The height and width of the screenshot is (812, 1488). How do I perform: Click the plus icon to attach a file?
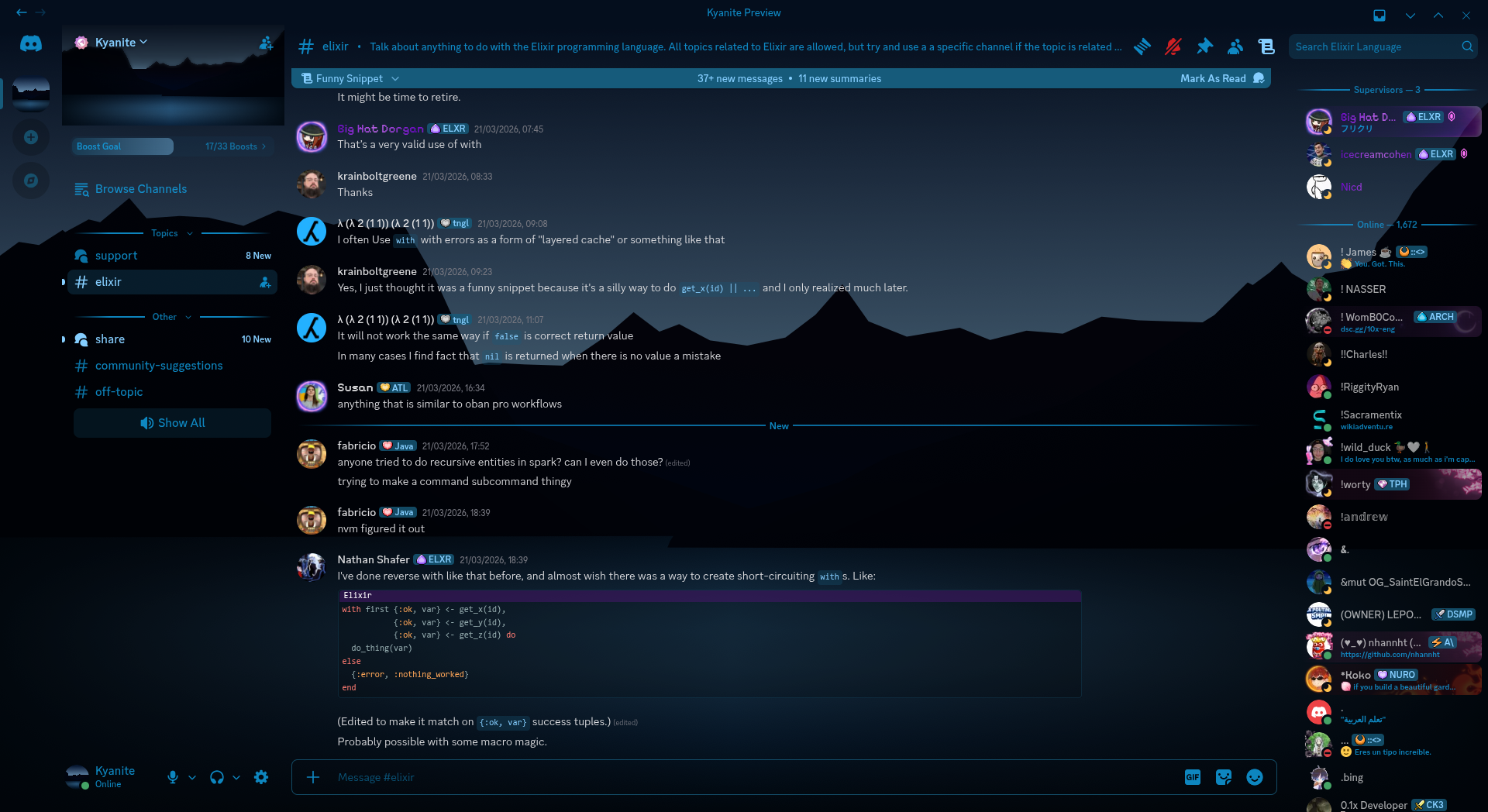(x=313, y=777)
